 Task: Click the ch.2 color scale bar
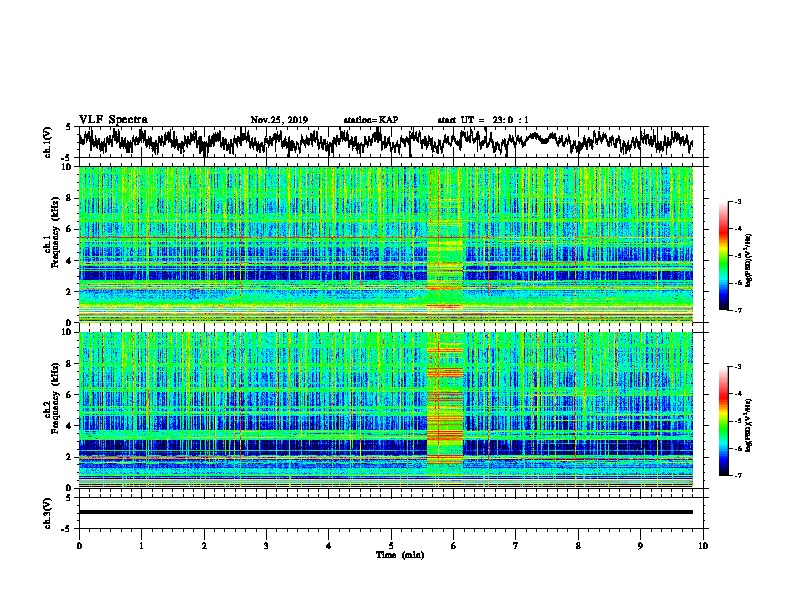click(x=724, y=421)
